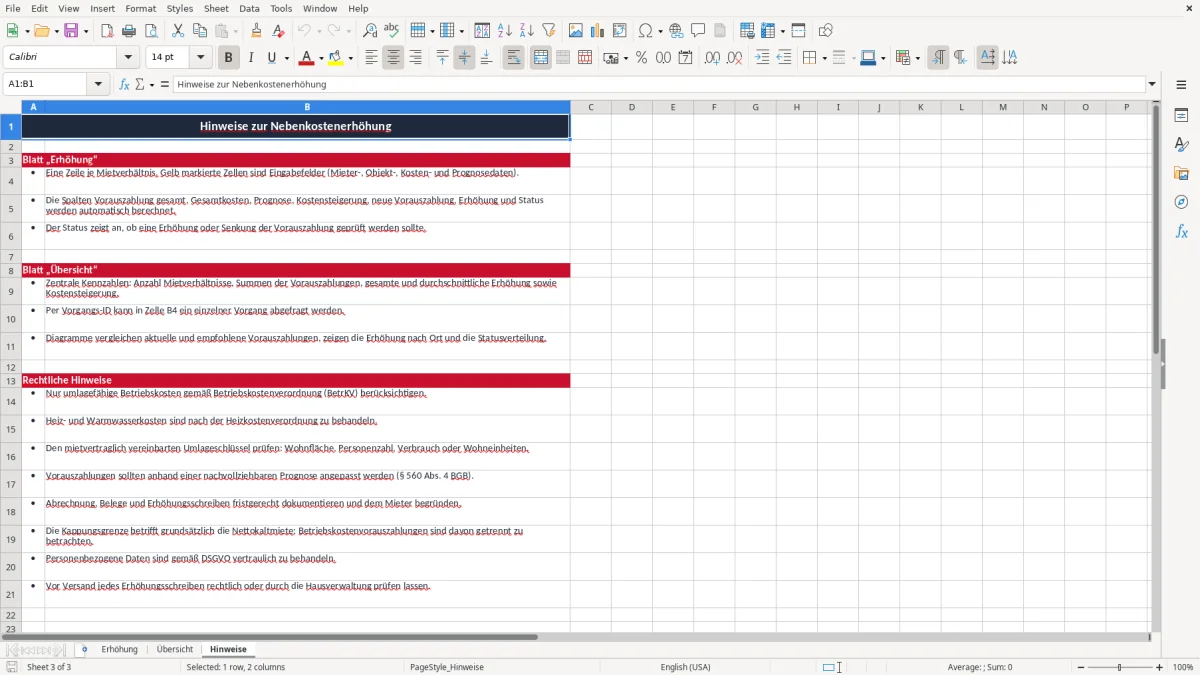Export directly as PDF
This screenshot has height=675, width=1200.
click(106, 31)
